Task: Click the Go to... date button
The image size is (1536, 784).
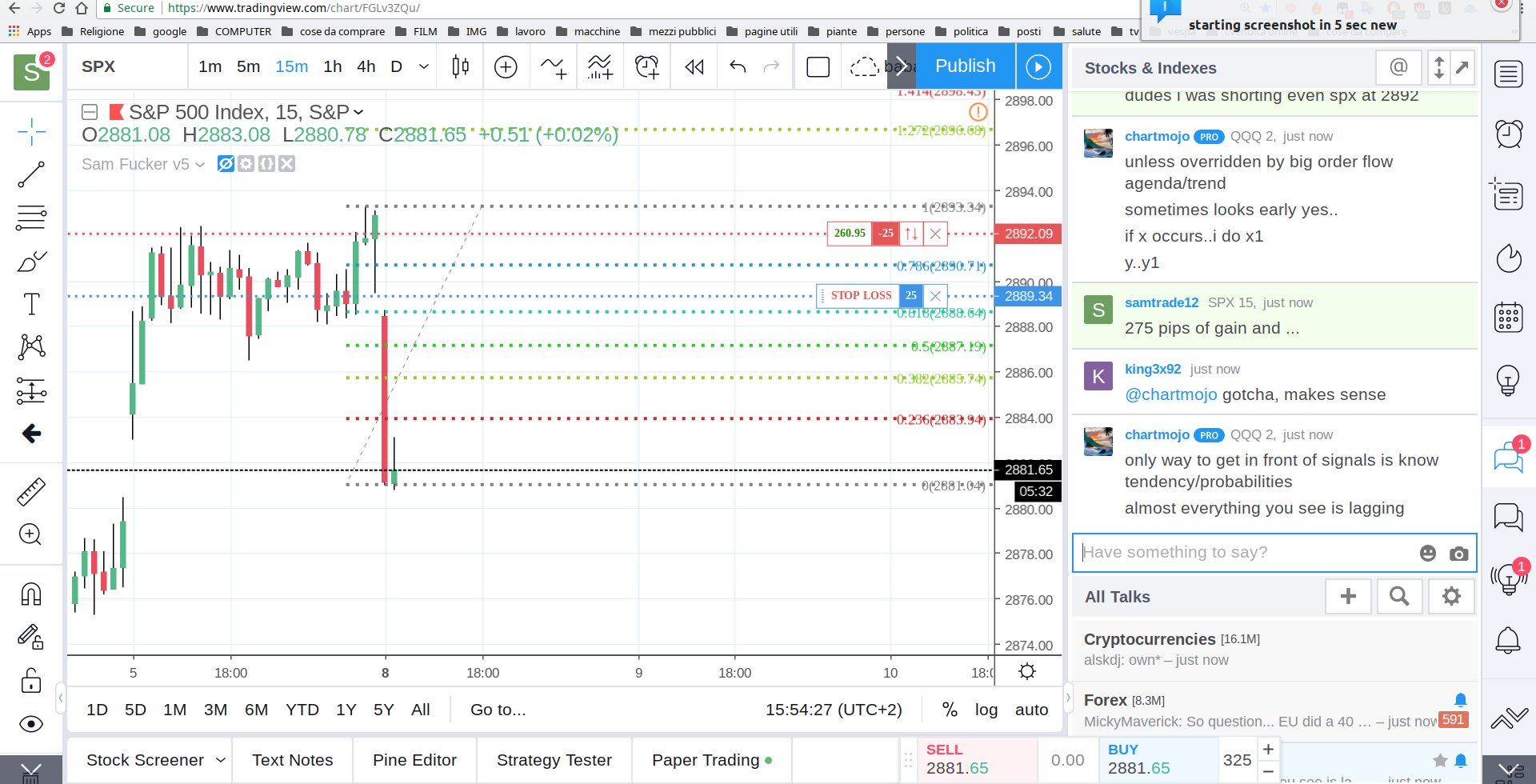Action: (x=498, y=710)
